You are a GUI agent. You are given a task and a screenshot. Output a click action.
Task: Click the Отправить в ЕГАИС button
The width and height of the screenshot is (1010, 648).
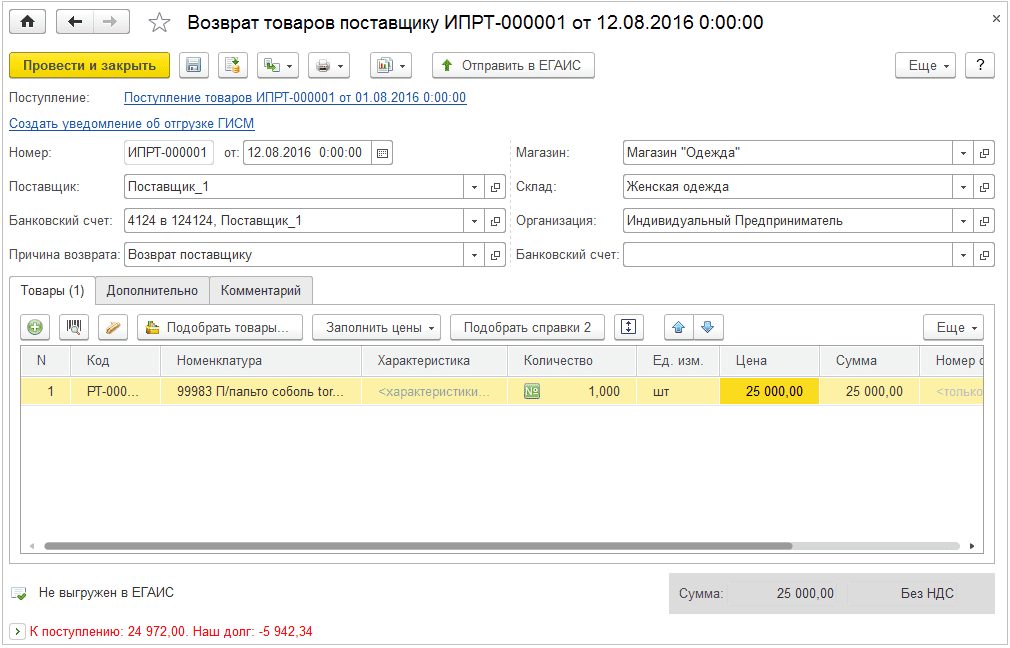pyautogui.click(x=514, y=65)
